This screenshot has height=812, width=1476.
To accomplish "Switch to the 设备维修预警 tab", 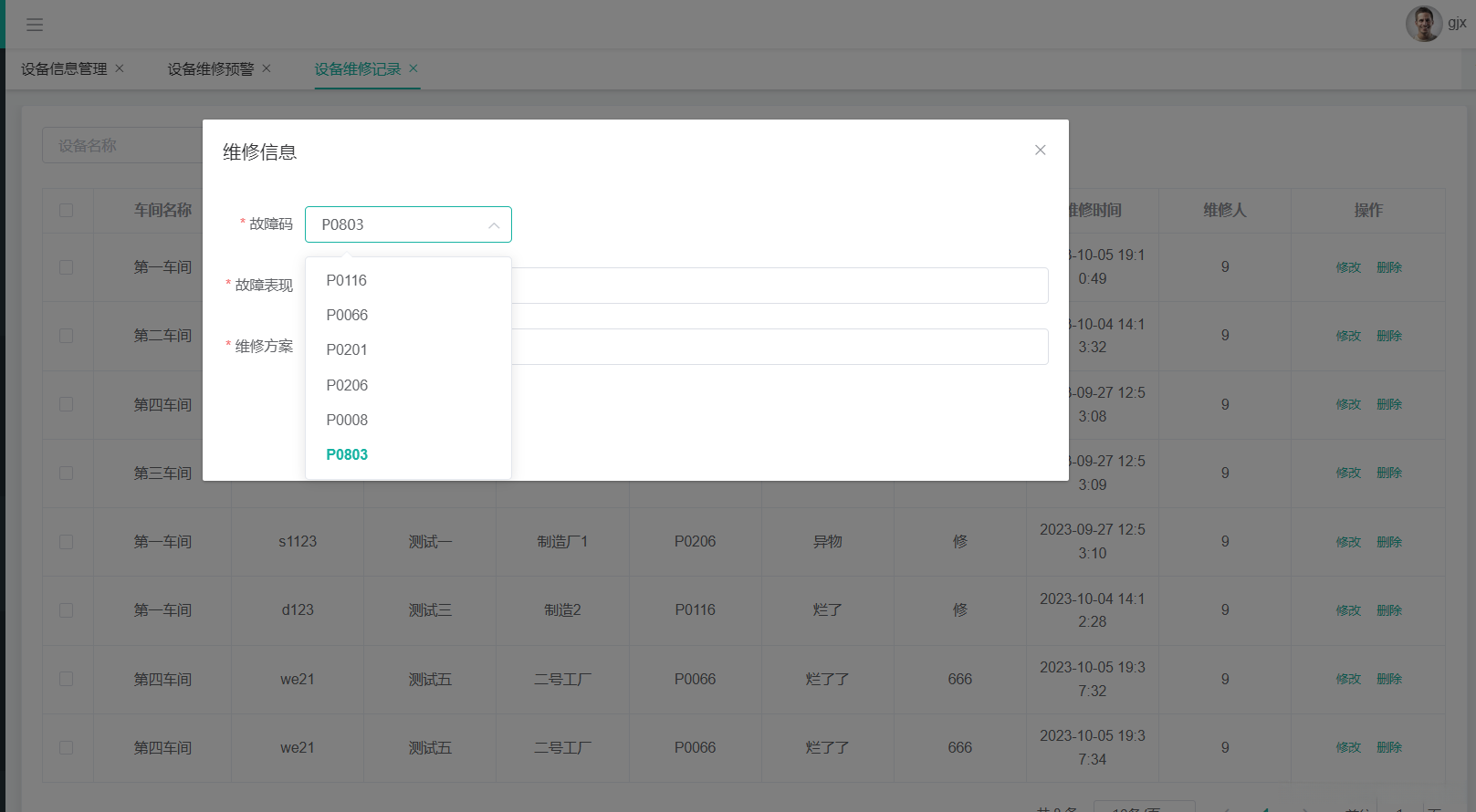I will pos(211,69).
